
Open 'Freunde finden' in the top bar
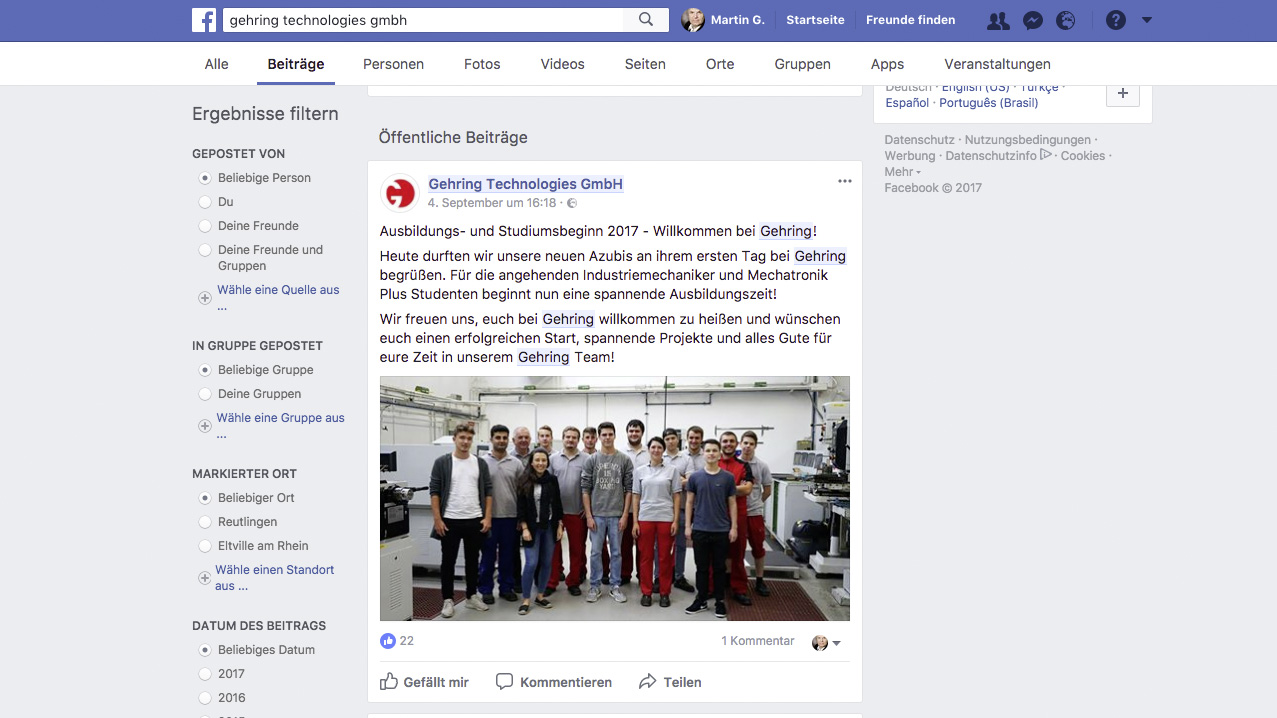[910, 20]
